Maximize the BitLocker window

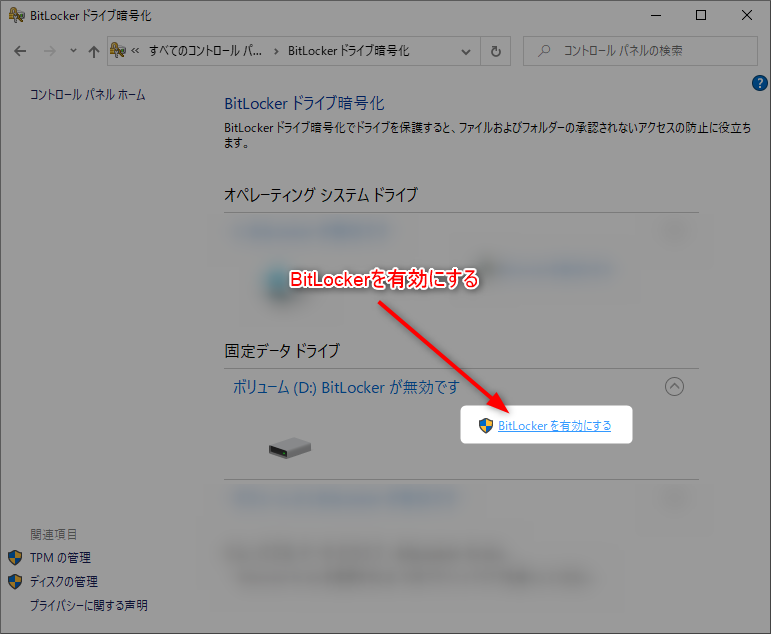click(x=701, y=15)
